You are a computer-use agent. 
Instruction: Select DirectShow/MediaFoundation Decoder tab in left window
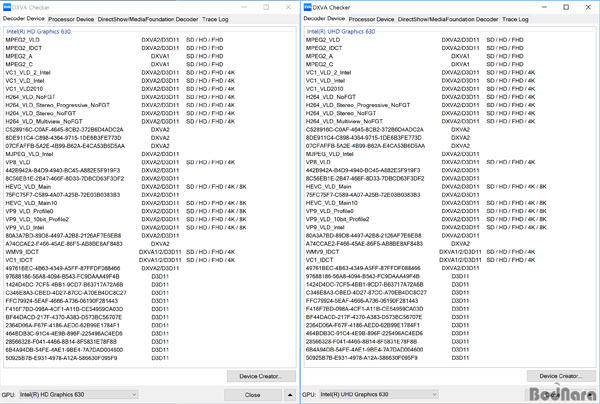coord(148,19)
